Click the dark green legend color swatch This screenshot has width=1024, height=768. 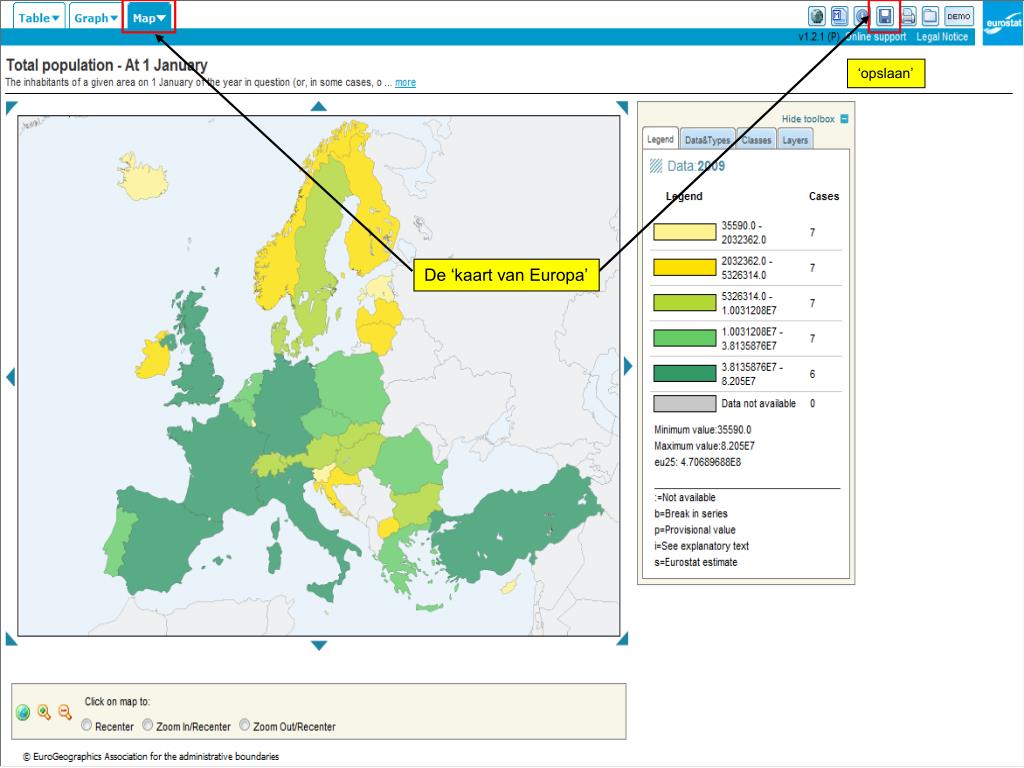[685, 374]
